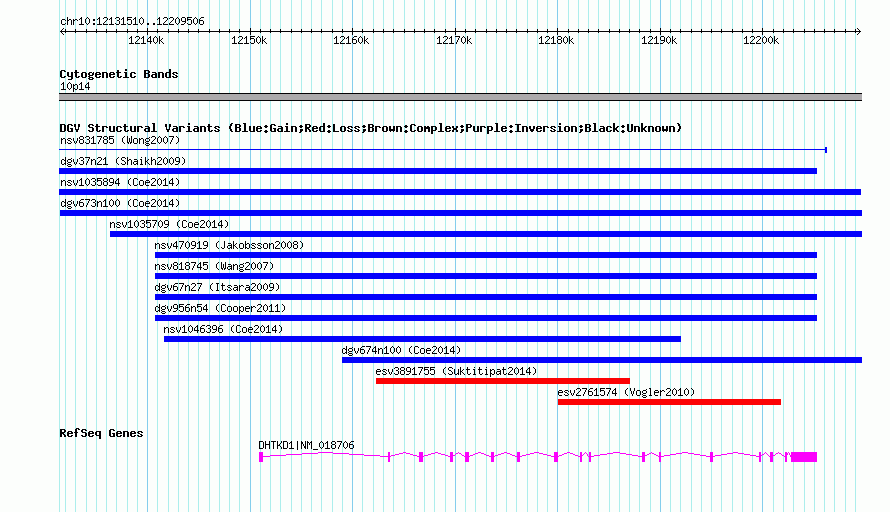Select the dgv673n100 (Coe2014) gain bar
The image size is (890, 512).
point(461,213)
